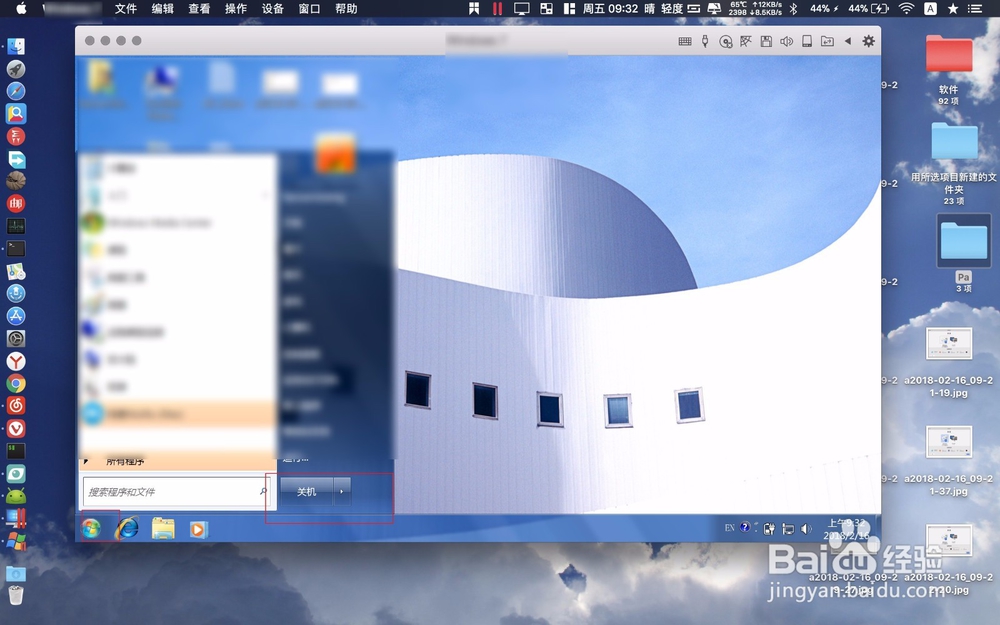Open the 帮助 menu

[346, 9]
